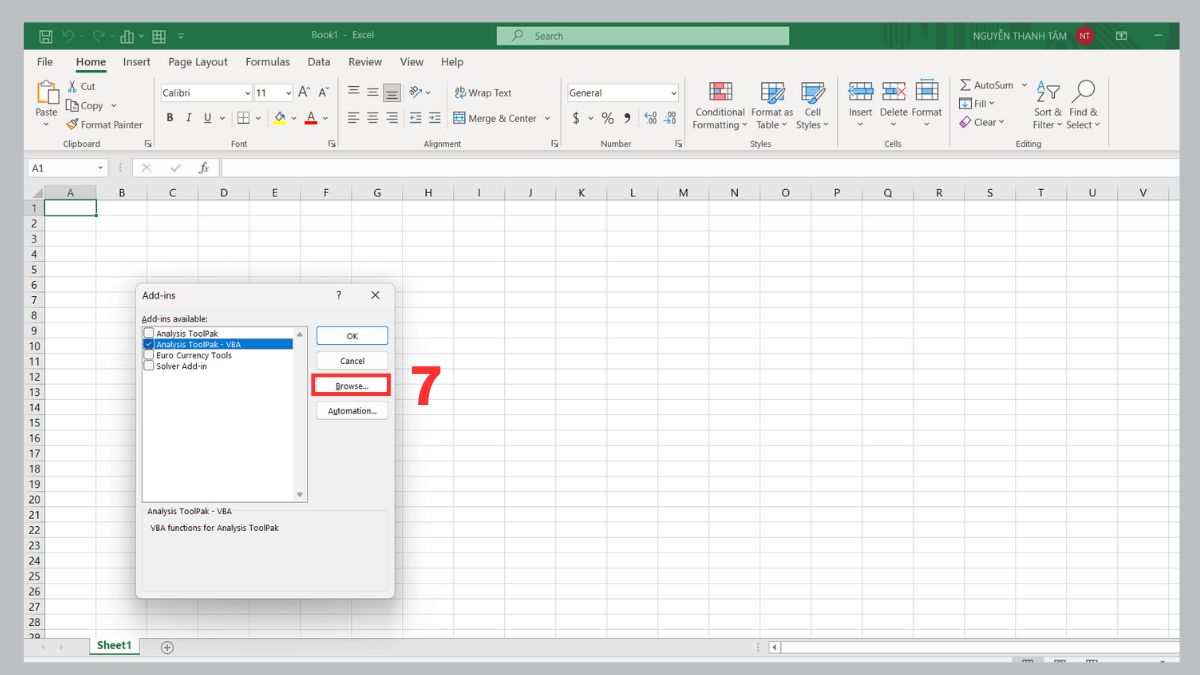The image size is (1200, 675).
Task: Expand Conditional Formatting menu
Action: pos(720,106)
